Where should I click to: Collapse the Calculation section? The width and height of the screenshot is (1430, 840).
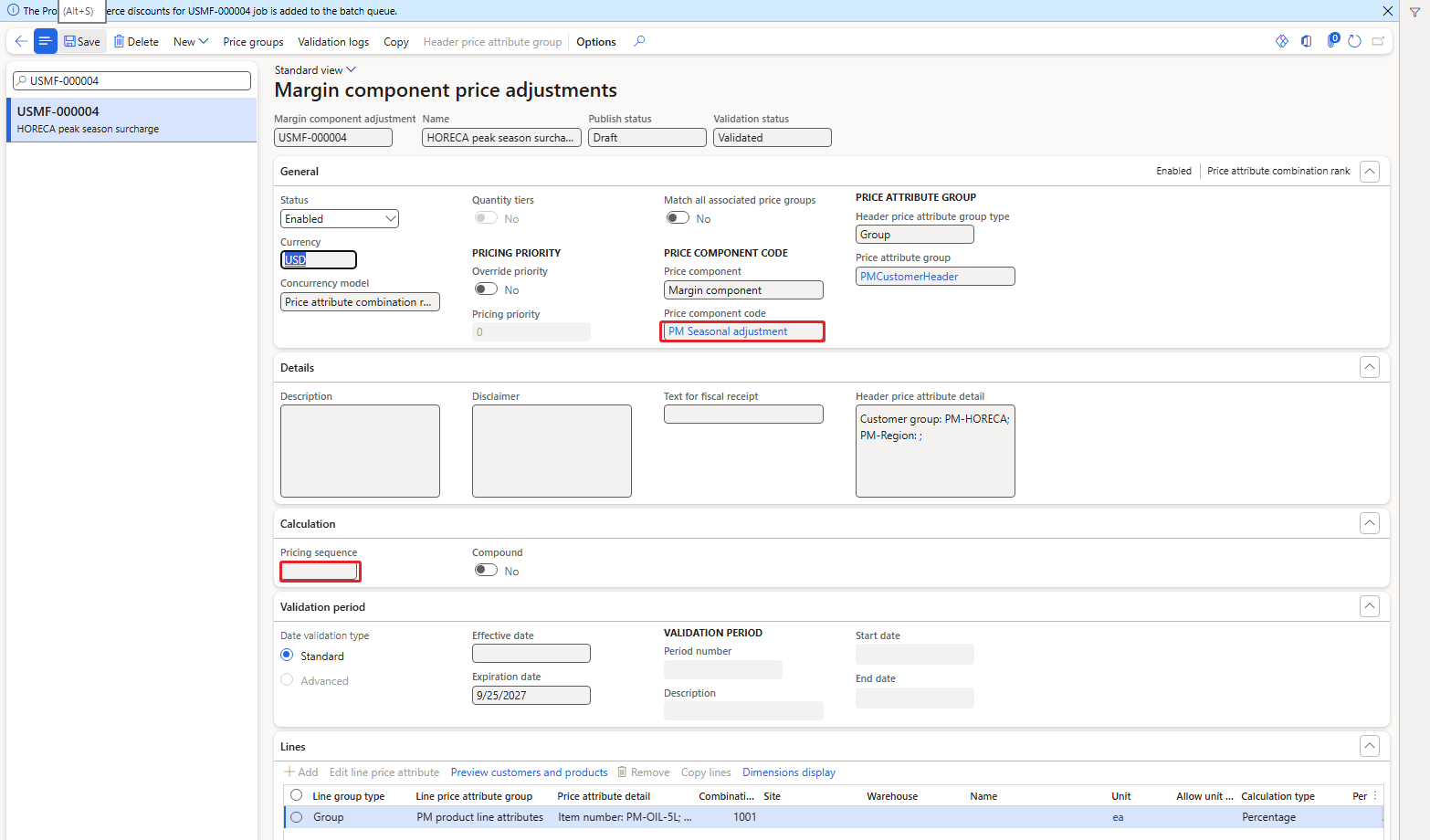click(x=1369, y=523)
